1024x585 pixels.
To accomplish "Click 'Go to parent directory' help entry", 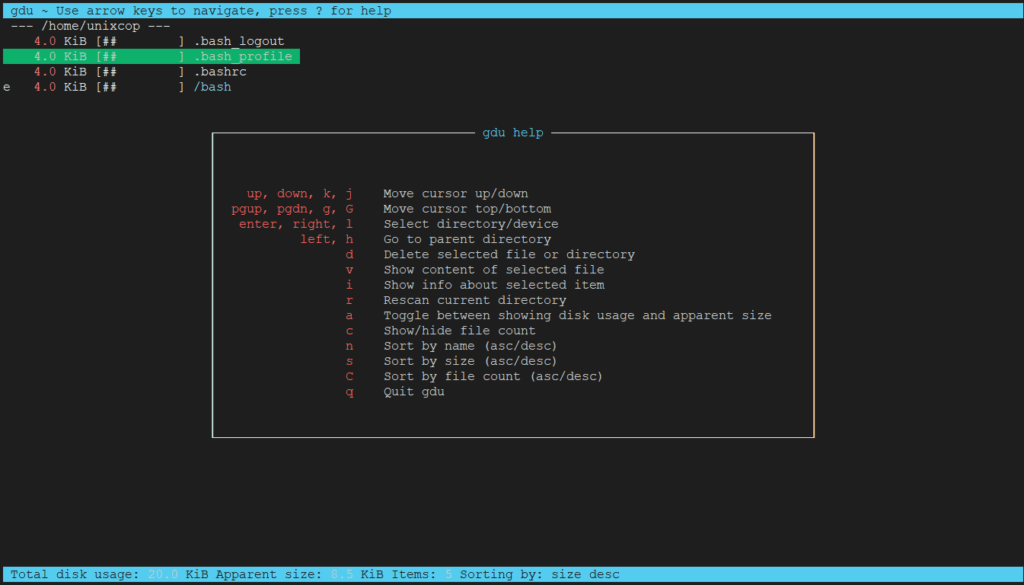I will tap(467, 239).
